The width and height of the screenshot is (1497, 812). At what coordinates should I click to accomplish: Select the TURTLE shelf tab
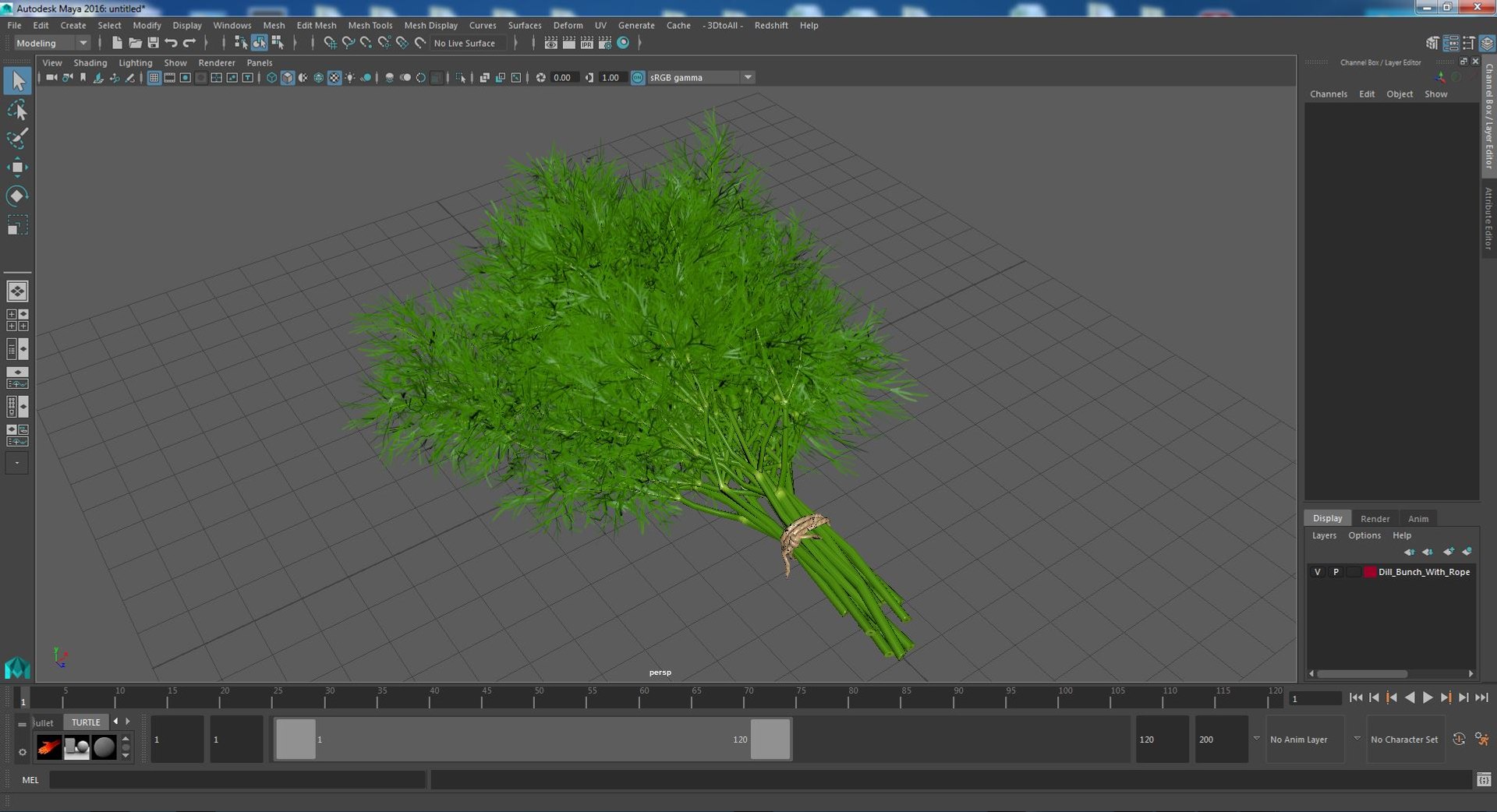(x=86, y=722)
